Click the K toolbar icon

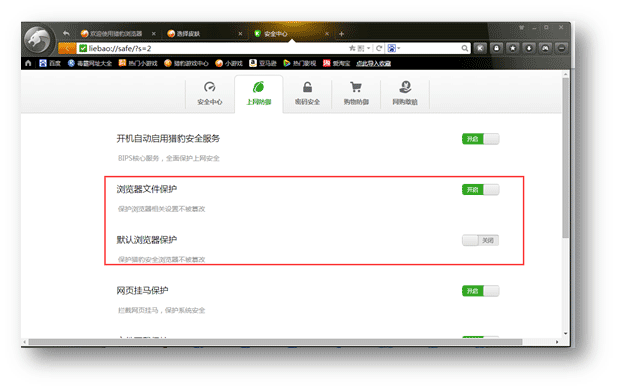pos(480,48)
